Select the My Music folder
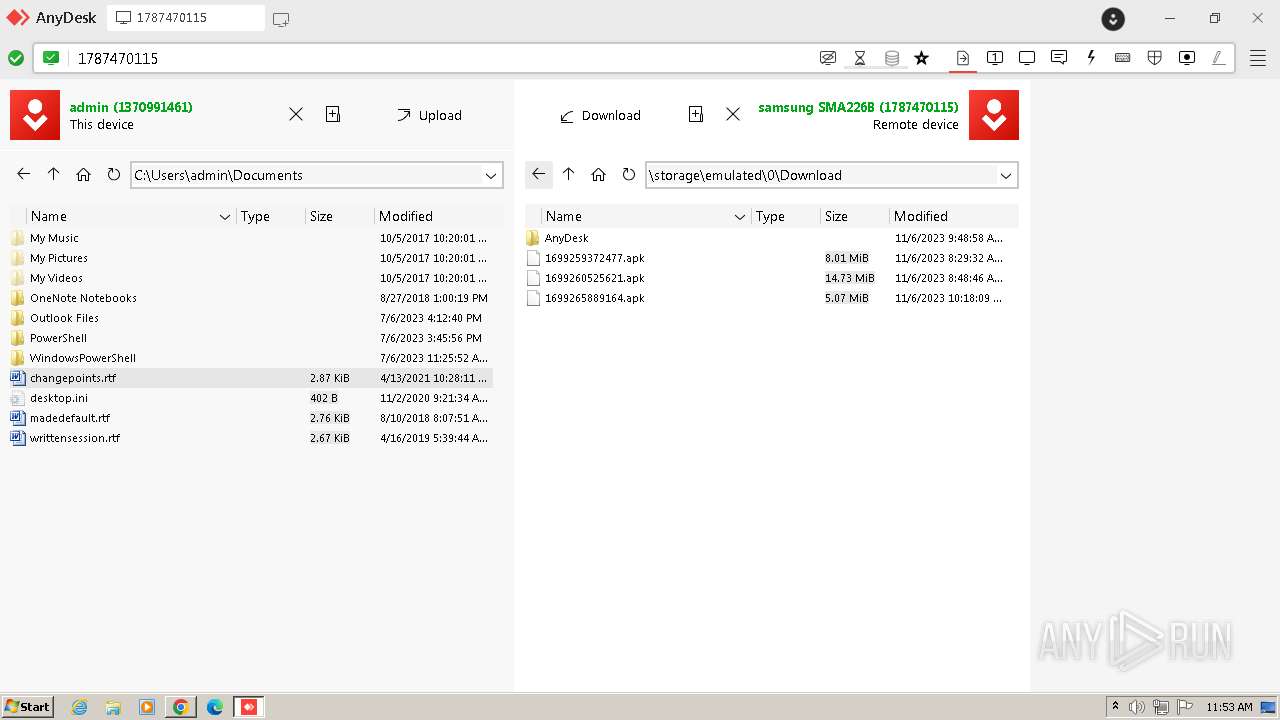1280x720 pixels. (x=251, y=238)
